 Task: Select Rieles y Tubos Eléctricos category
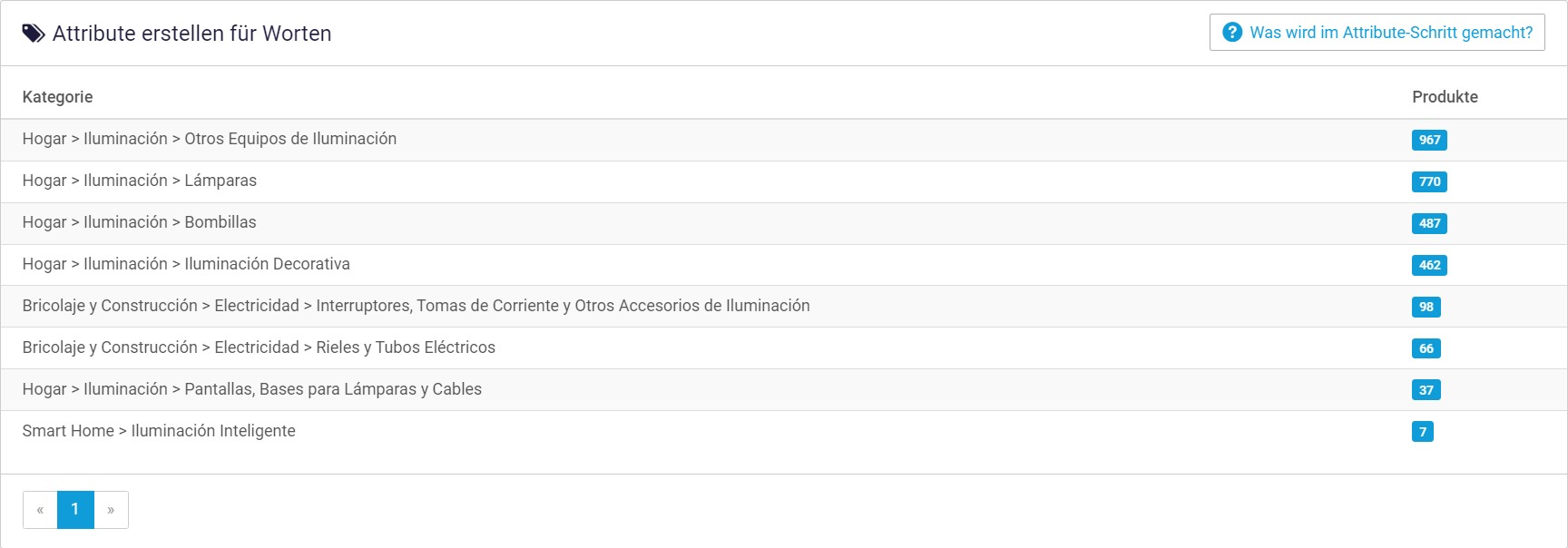(x=259, y=347)
